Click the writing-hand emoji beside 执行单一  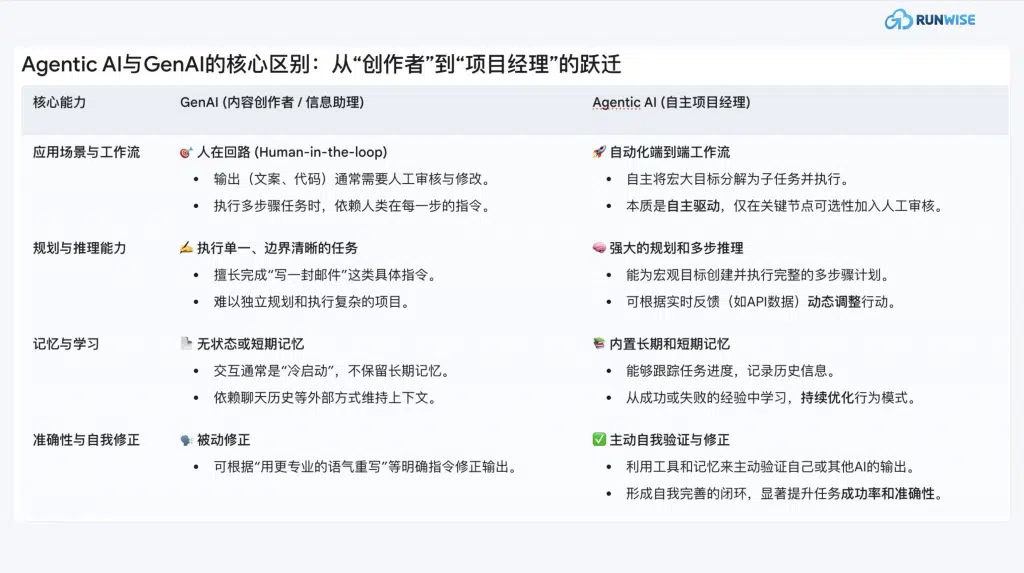pos(186,248)
